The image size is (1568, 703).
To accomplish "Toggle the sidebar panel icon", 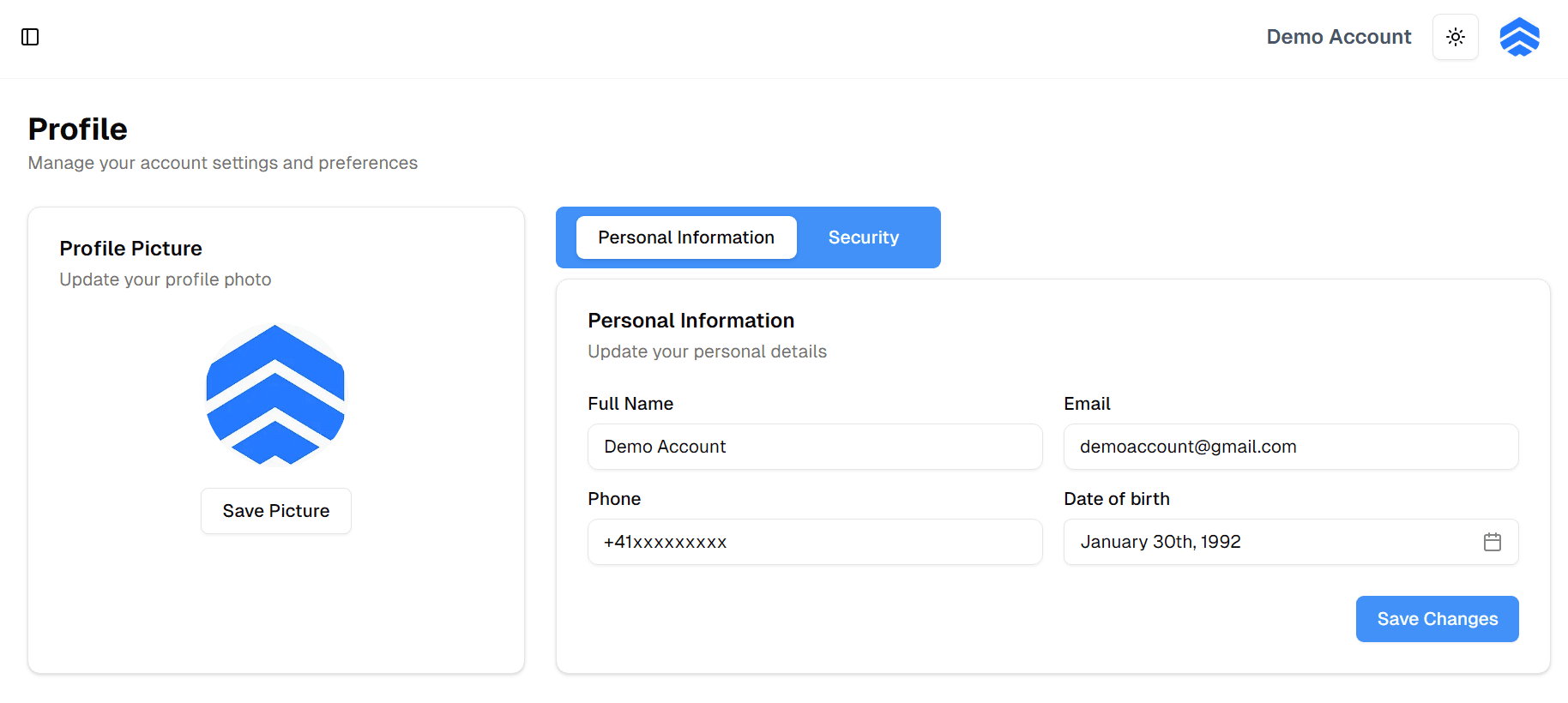I will [x=30, y=37].
